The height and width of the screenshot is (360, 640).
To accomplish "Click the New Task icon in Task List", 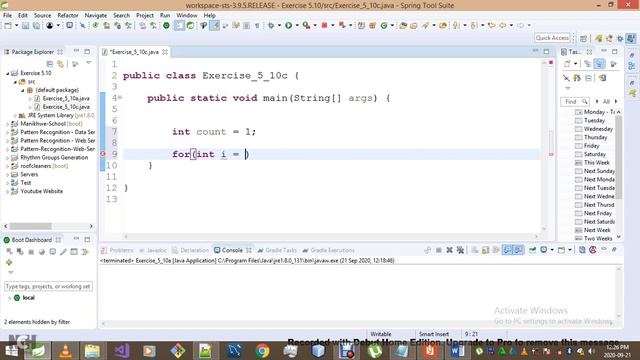I will 567,64.
